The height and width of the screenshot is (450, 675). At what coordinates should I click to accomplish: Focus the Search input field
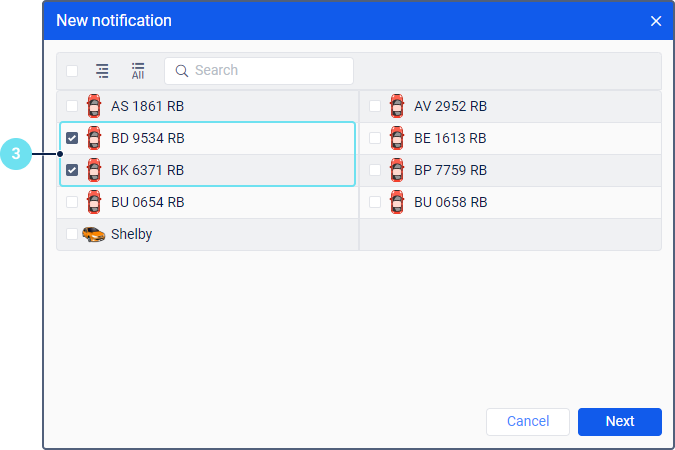click(x=270, y=71)
